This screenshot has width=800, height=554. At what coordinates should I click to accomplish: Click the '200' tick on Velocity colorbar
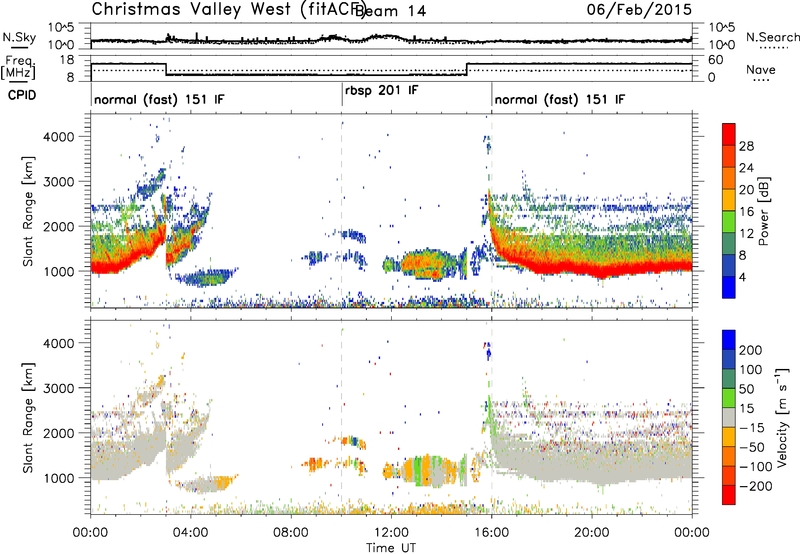[751, 350]
